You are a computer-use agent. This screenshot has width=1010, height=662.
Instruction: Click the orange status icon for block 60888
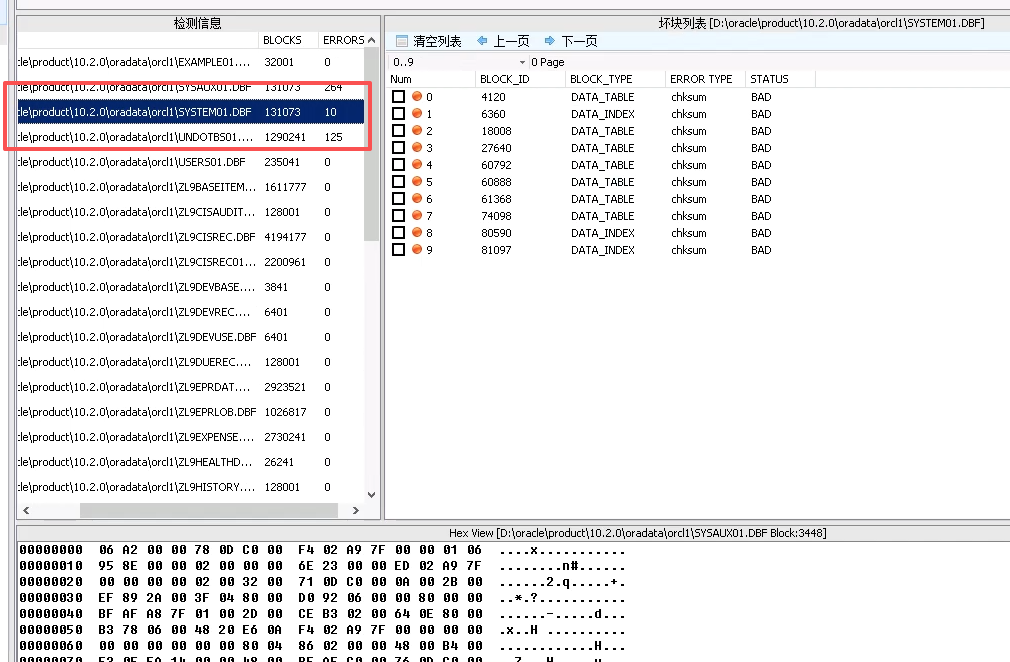point(417,182)
